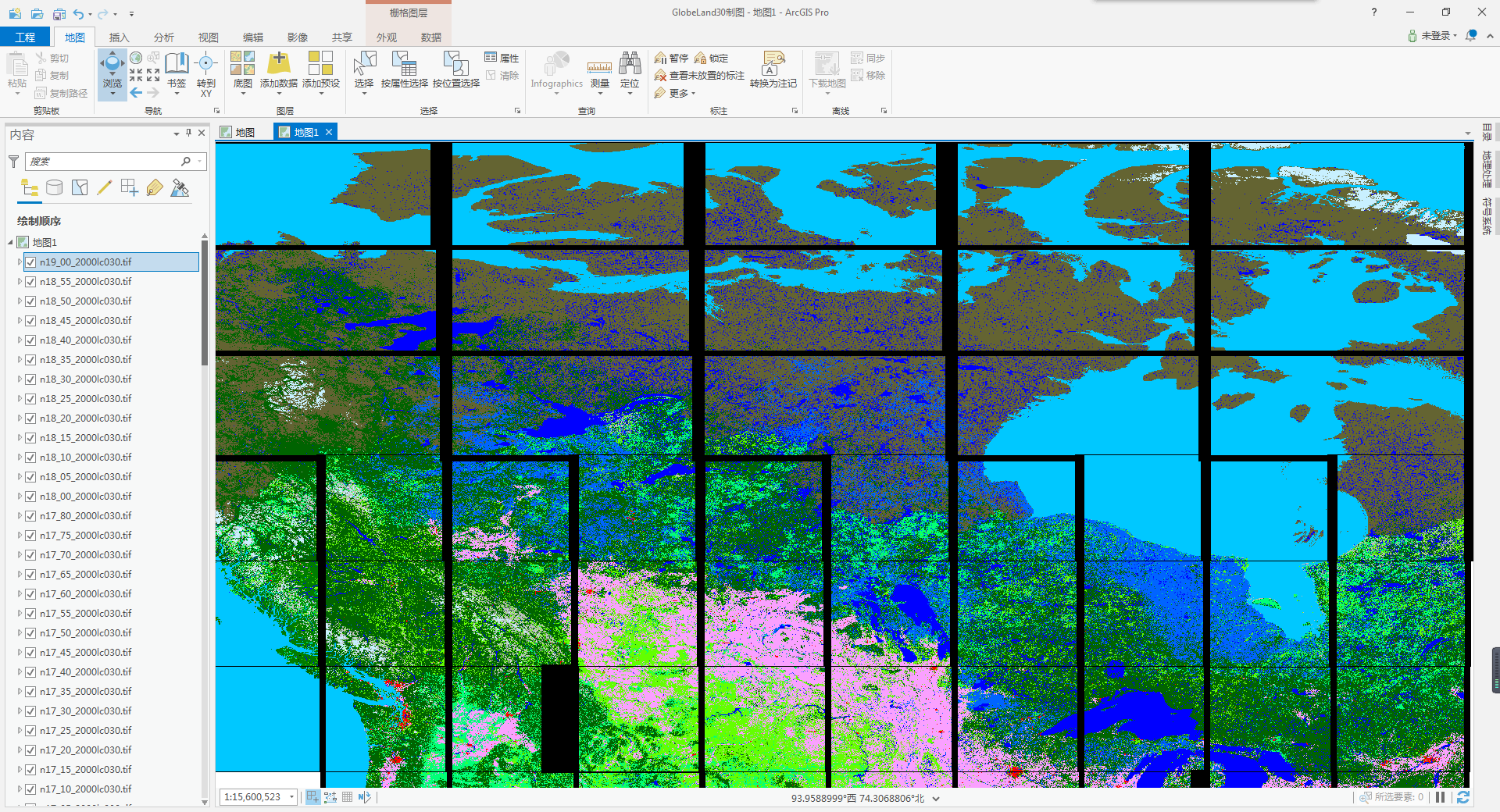Screen dimensions: 1500x812
Task: Click 转换为注记 (Convert To Annotation)
Action: [x=773, y=70]
